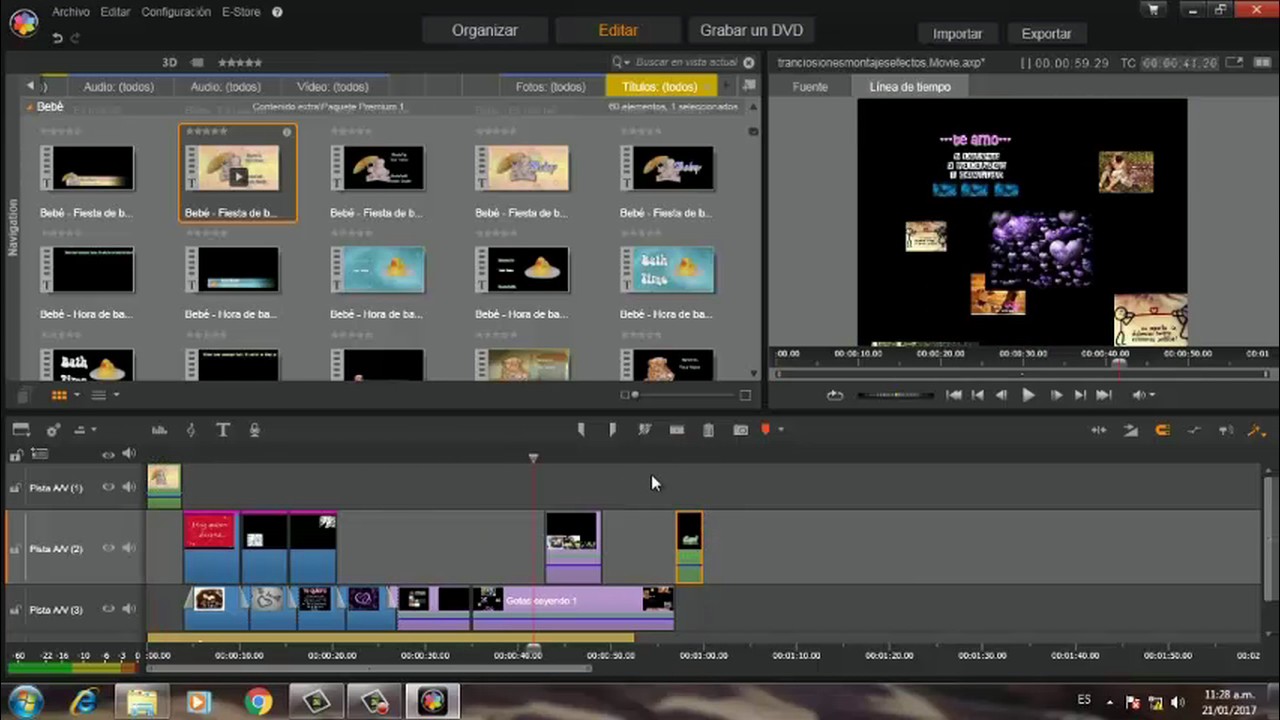Adjust the preview shuttle speed slider
The image size is (1280, 720).
point(895,395)
